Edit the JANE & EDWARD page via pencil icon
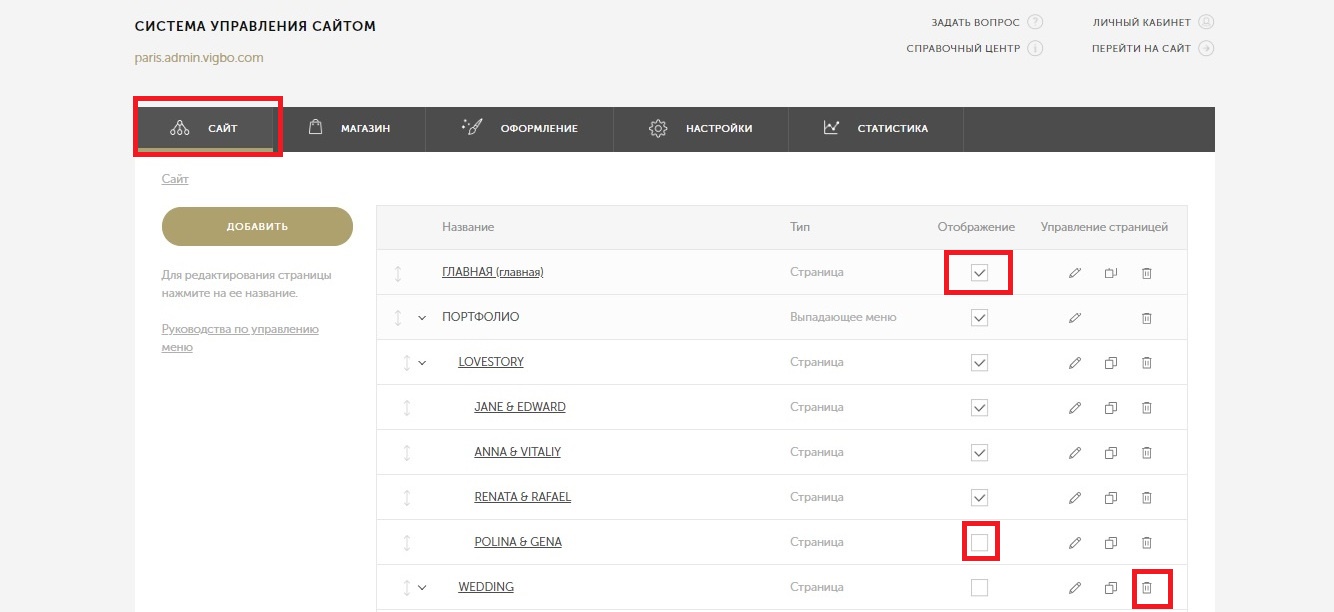Viewport: 1334px width, 612px height. (1075, 408)
